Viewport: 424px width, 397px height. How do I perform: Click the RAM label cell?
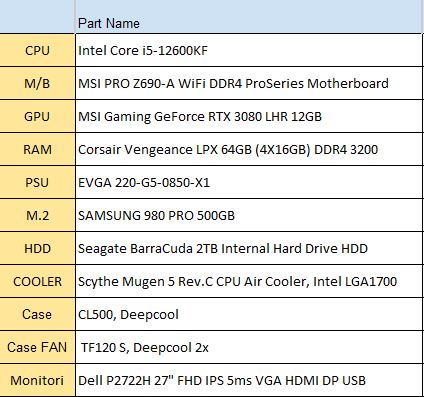[x=37, y=149]
